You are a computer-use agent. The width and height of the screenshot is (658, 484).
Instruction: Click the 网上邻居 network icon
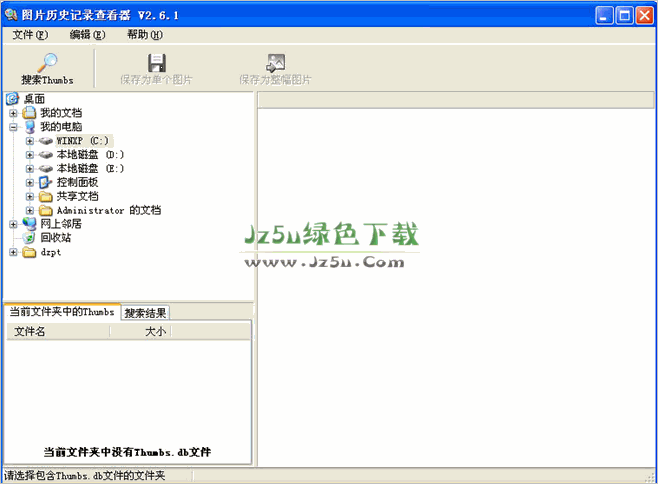[29, 224]
